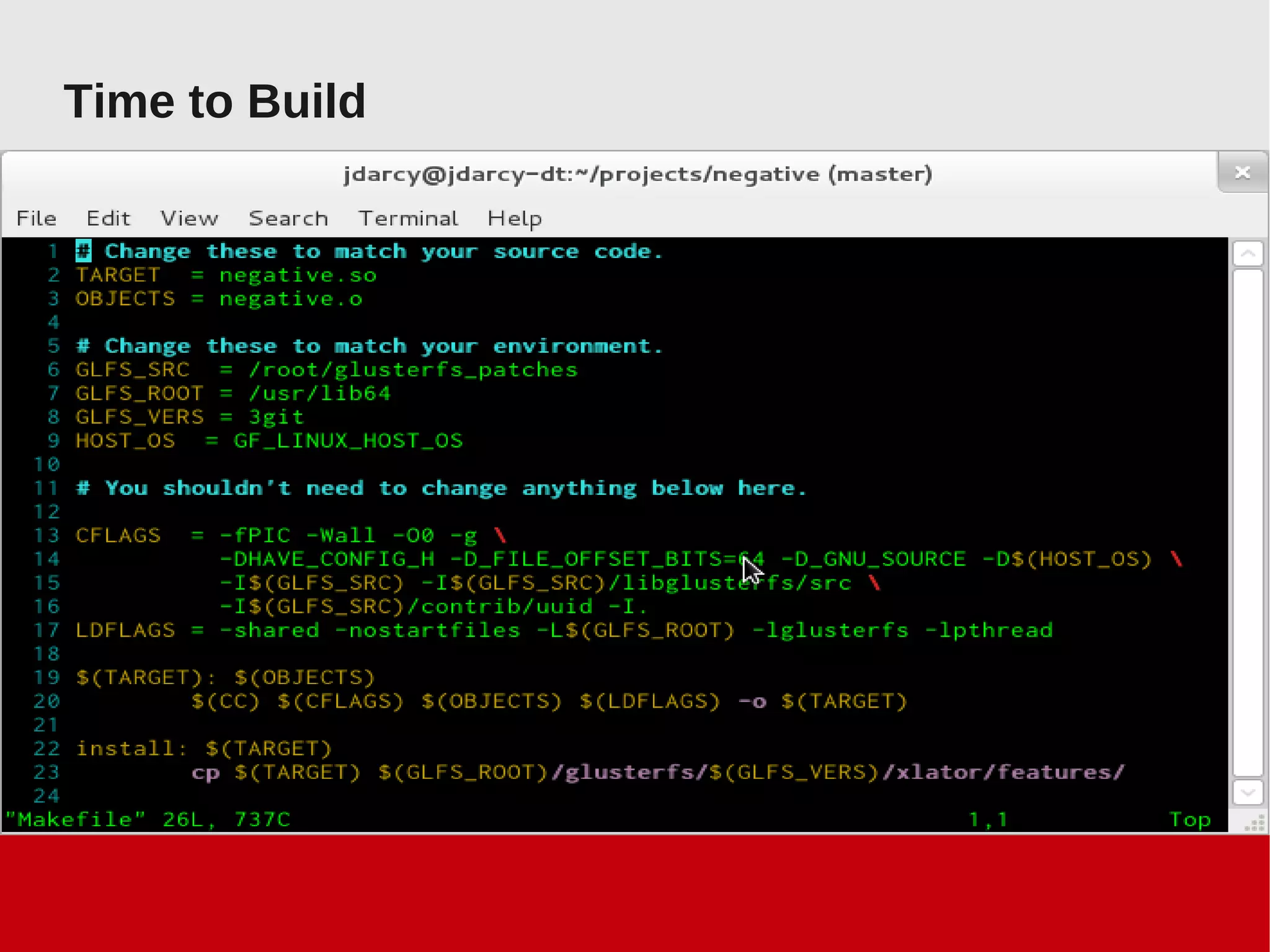This screenshot has height=952, width=1270.
Task: Click the path '/root/glusterfs_patches'
Action: pos(413,370)
